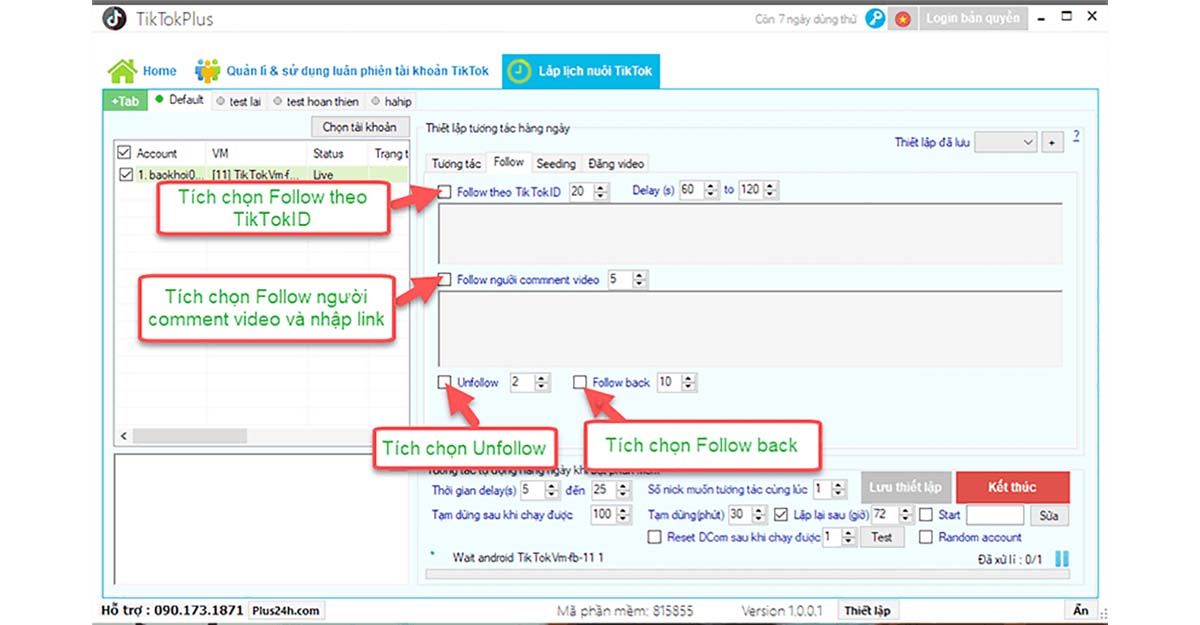Enable the Start checkbox
The image size is (1200, 625).
click(926, 516)
